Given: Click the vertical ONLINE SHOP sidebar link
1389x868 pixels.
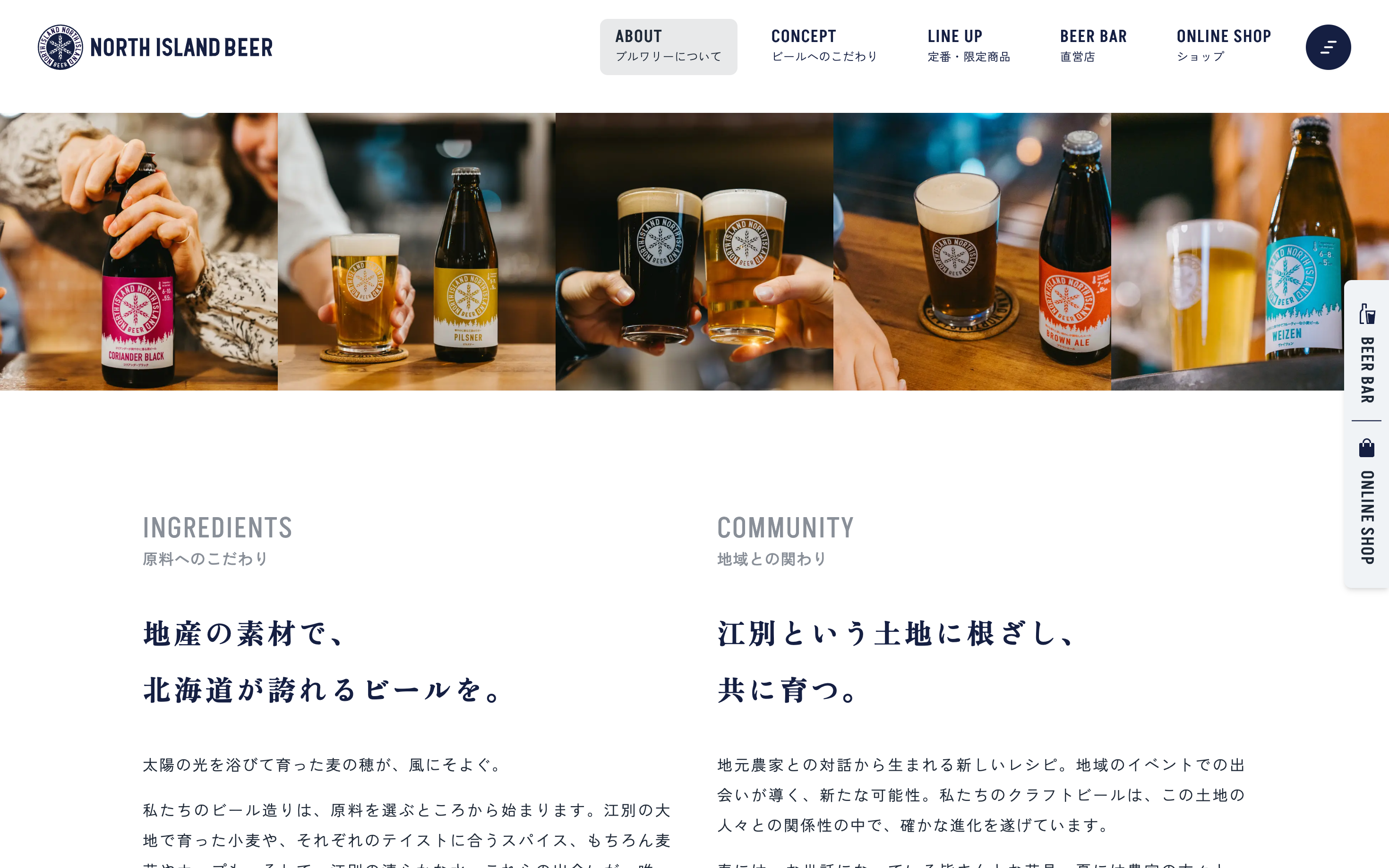Looking at the screenshot, I should pos(1367,517).
